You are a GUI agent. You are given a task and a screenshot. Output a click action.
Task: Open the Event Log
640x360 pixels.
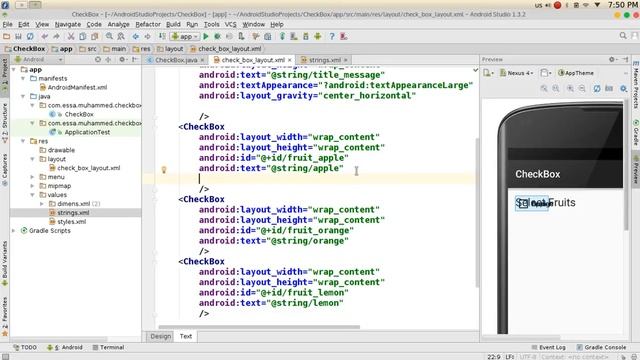click(x=549, y=347)
